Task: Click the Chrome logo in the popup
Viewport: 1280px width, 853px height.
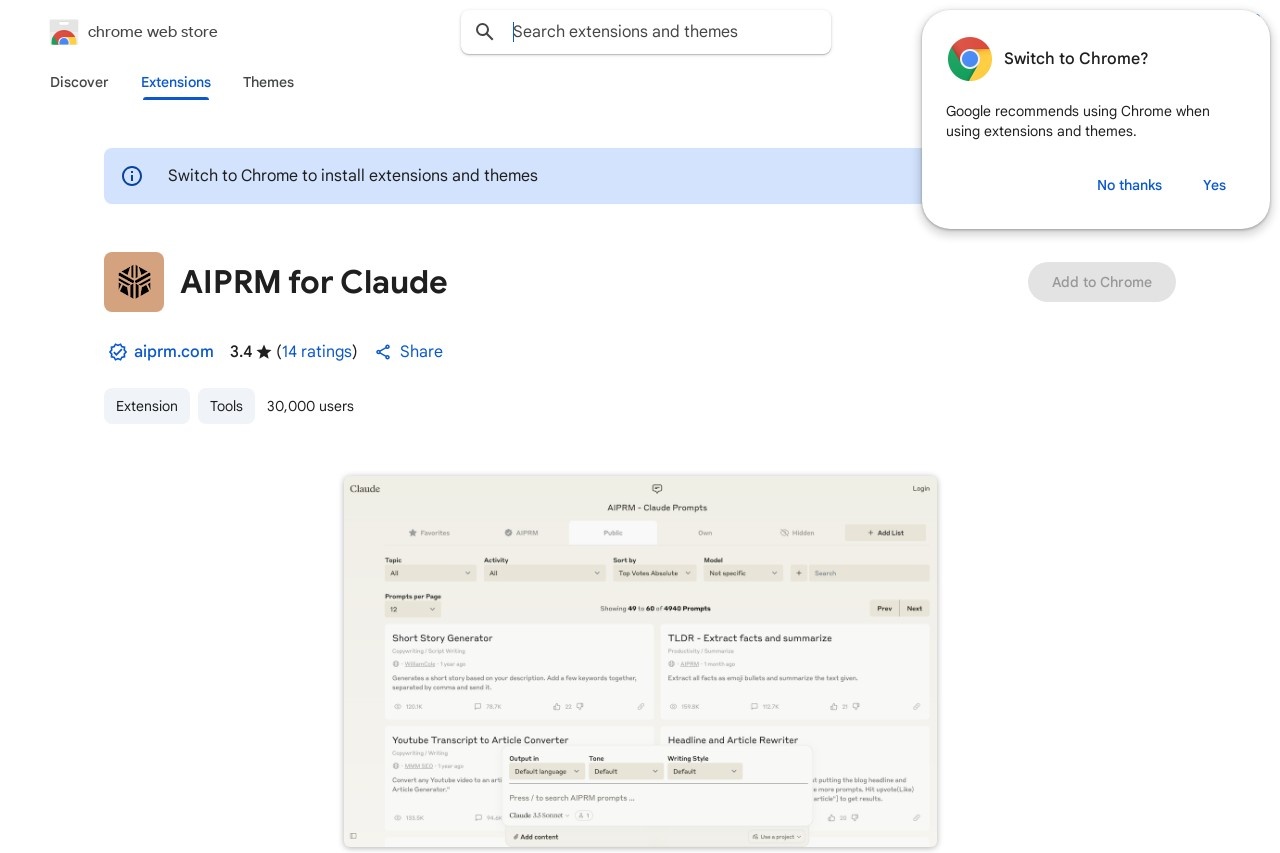Action: 970,59
